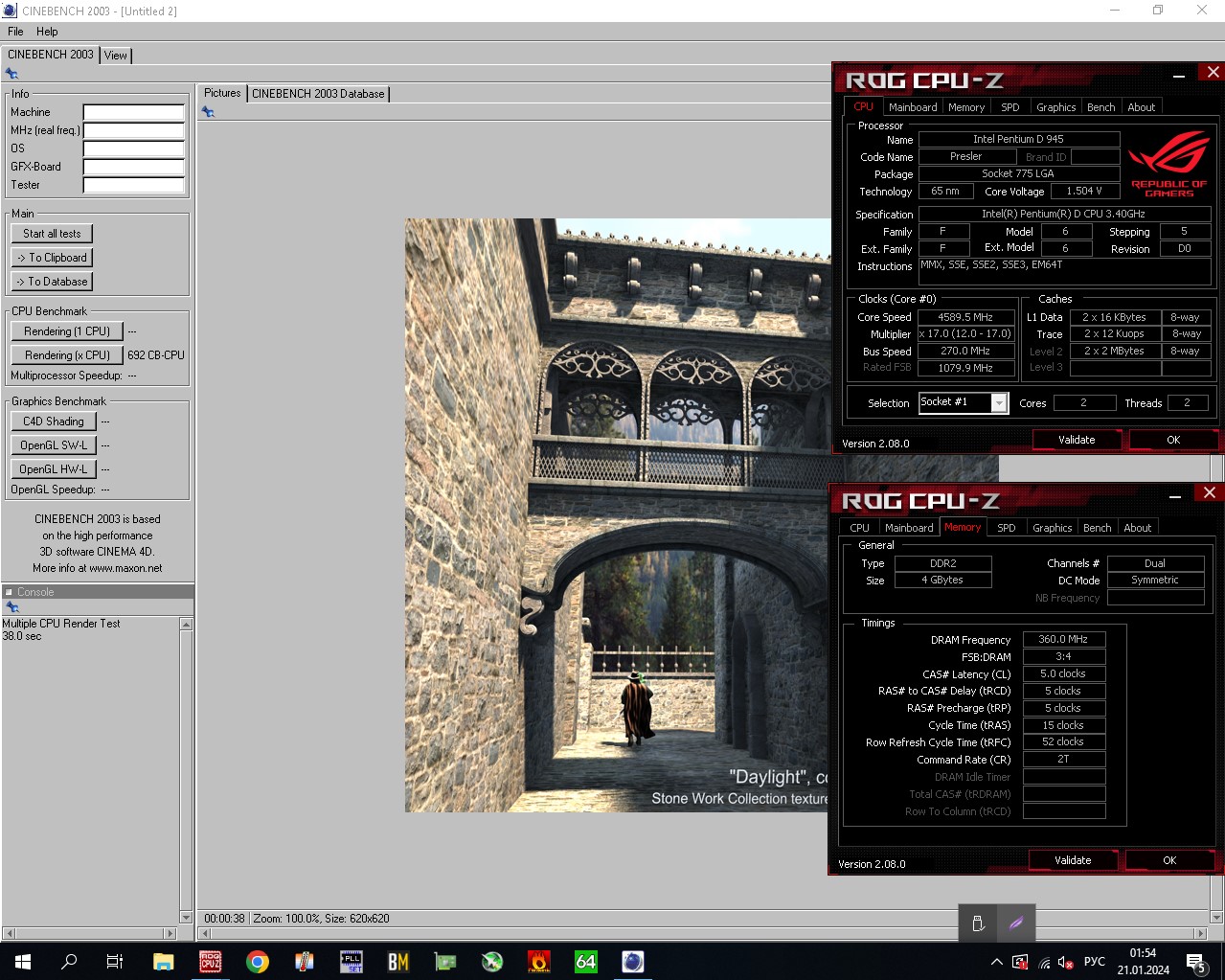The width and height of the screenshot is (1225, 980).
Task: Open About tab in lower CPU-Z window
Action: (x=1137, y=528)
